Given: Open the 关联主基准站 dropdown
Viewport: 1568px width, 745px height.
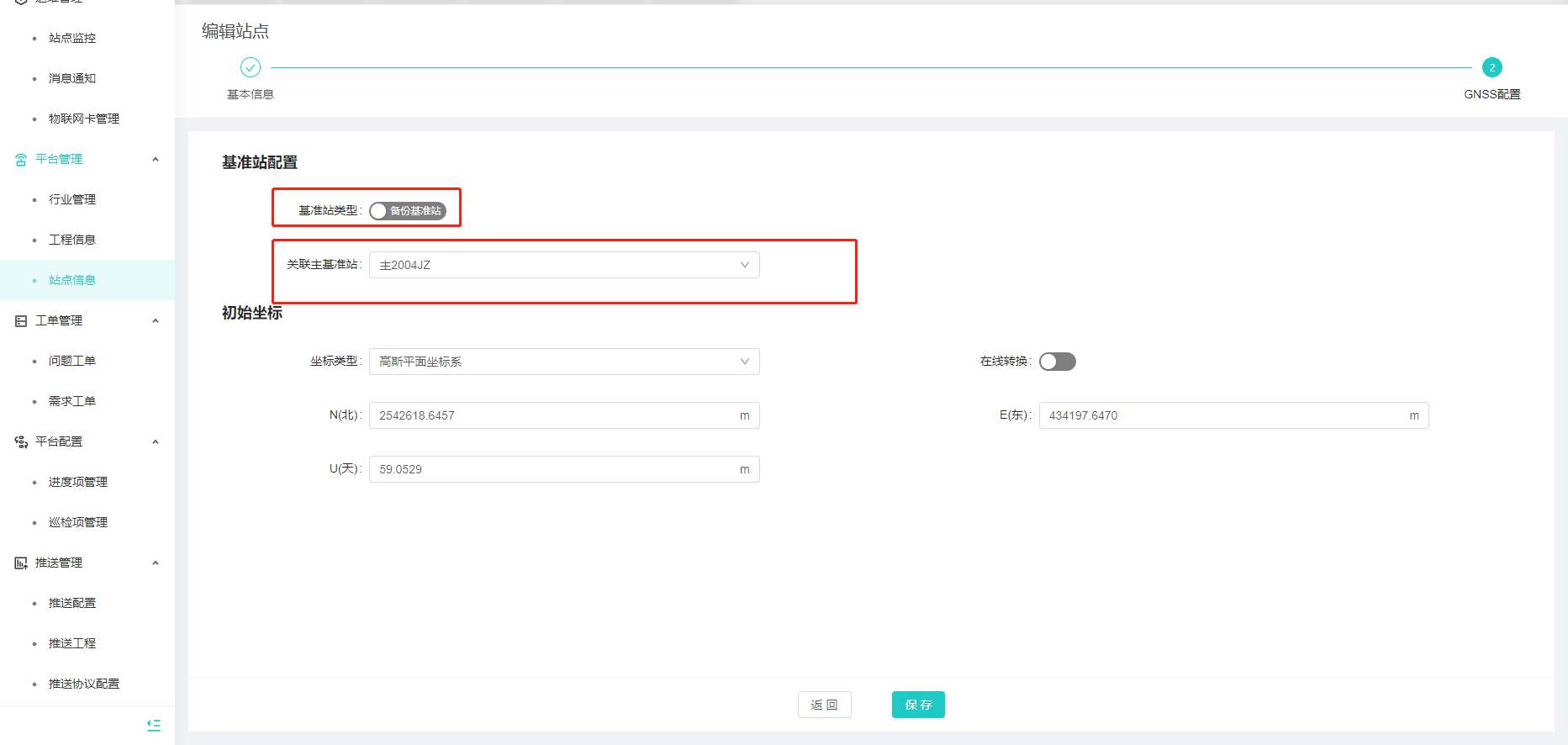Looking at the screenshot, I should tap(563, 265).
